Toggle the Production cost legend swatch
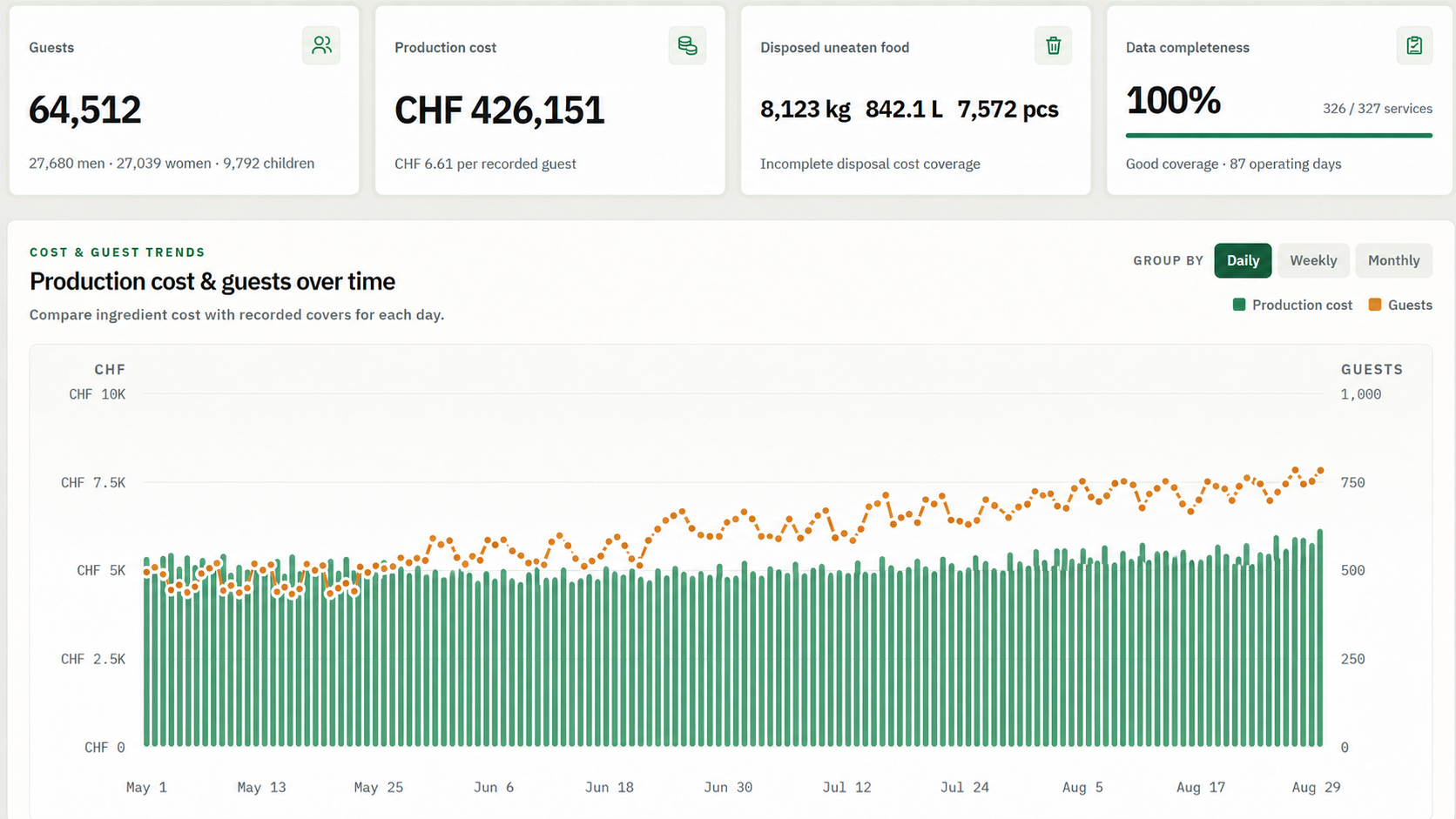 [1239, 305]
